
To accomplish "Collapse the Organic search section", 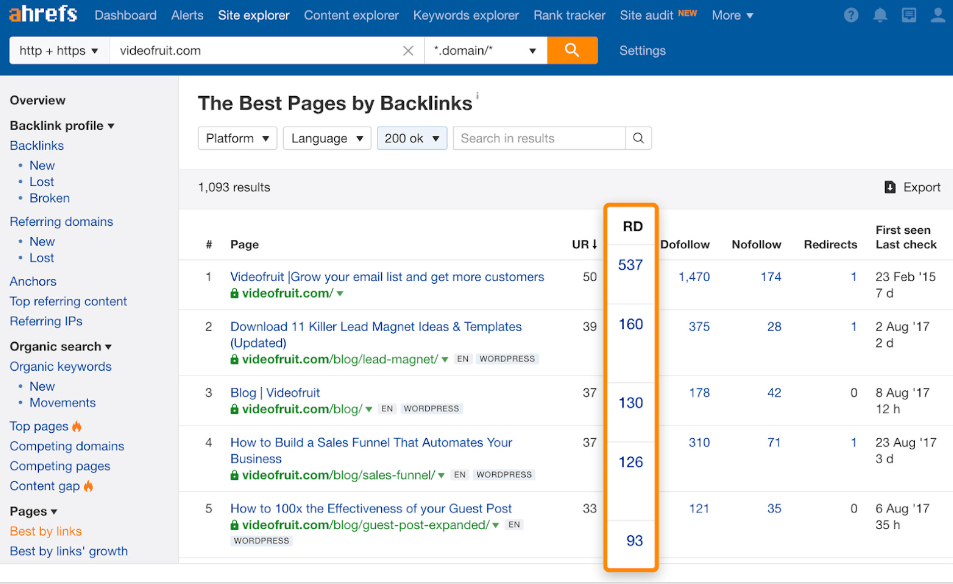I will tap(61, 346).
